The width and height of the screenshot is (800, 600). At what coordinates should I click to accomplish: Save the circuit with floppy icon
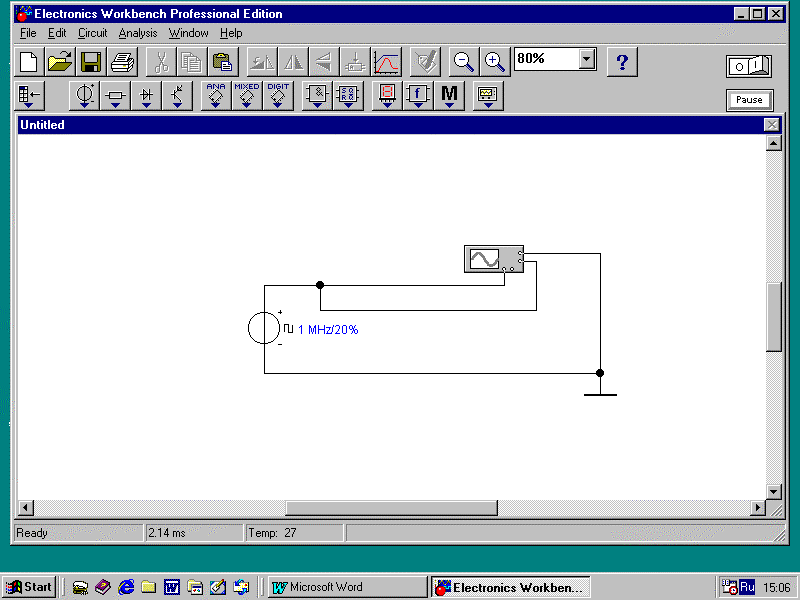(x=91, y=62)
